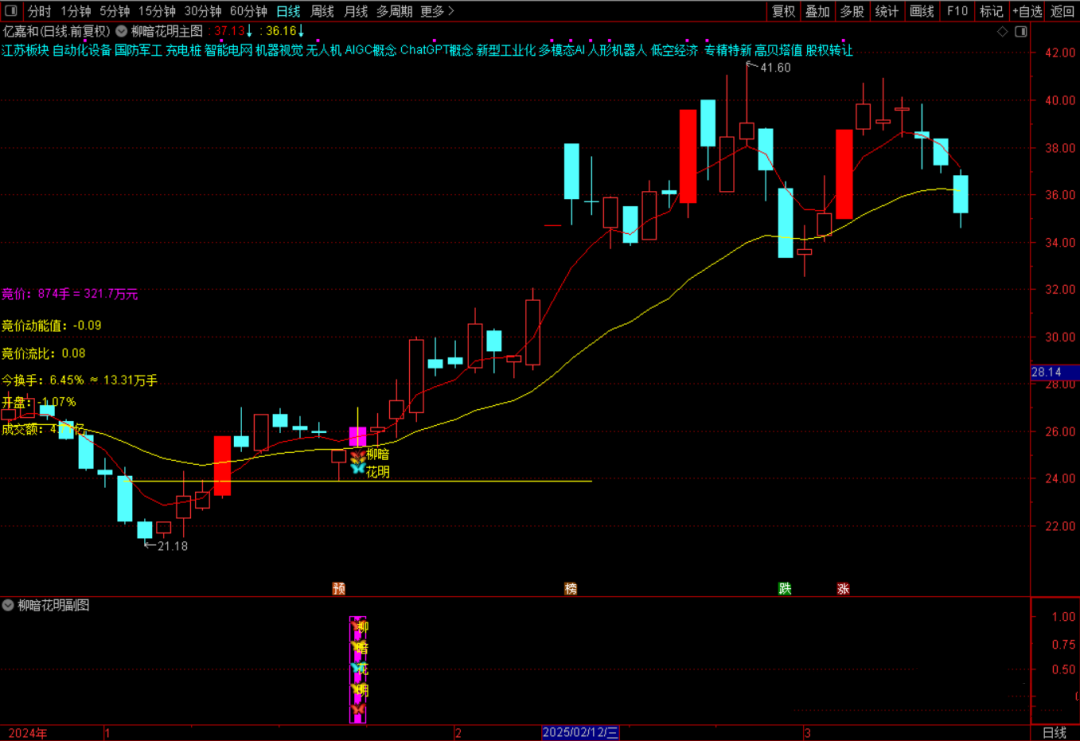Switch to 分时 view
This screenshot has height=741, width=1080.
[39, 11]
